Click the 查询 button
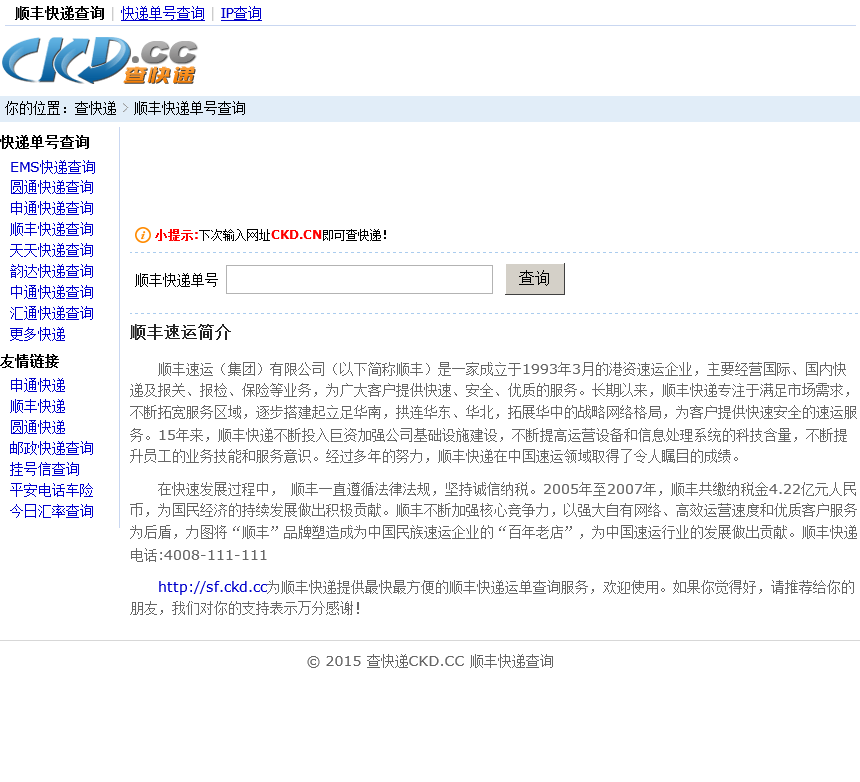This screenshot has width=860, height=782. [x=535, y=279]
